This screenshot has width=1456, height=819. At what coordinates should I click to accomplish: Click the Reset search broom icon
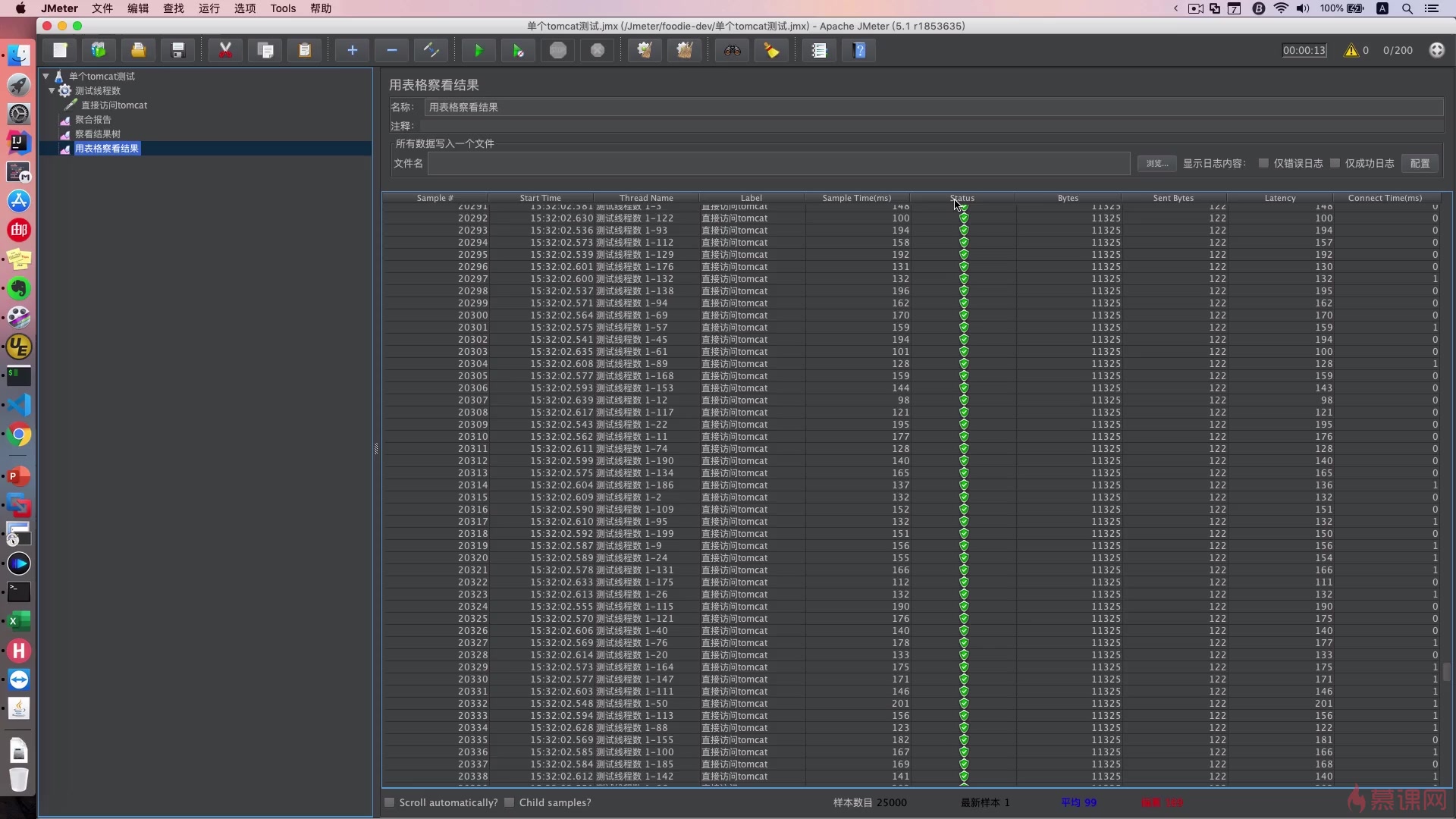click(772, 50)
